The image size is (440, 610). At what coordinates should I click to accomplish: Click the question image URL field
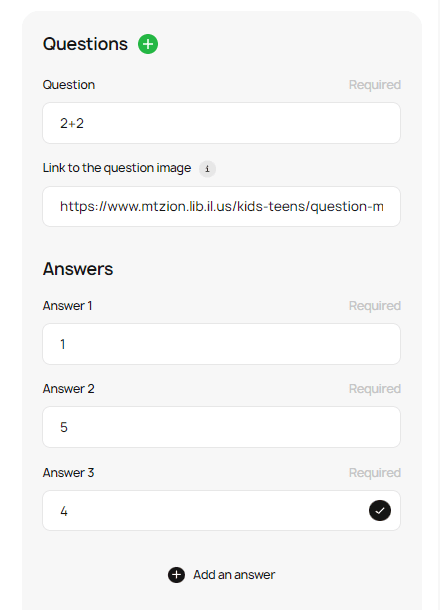(x=221, y=207)
